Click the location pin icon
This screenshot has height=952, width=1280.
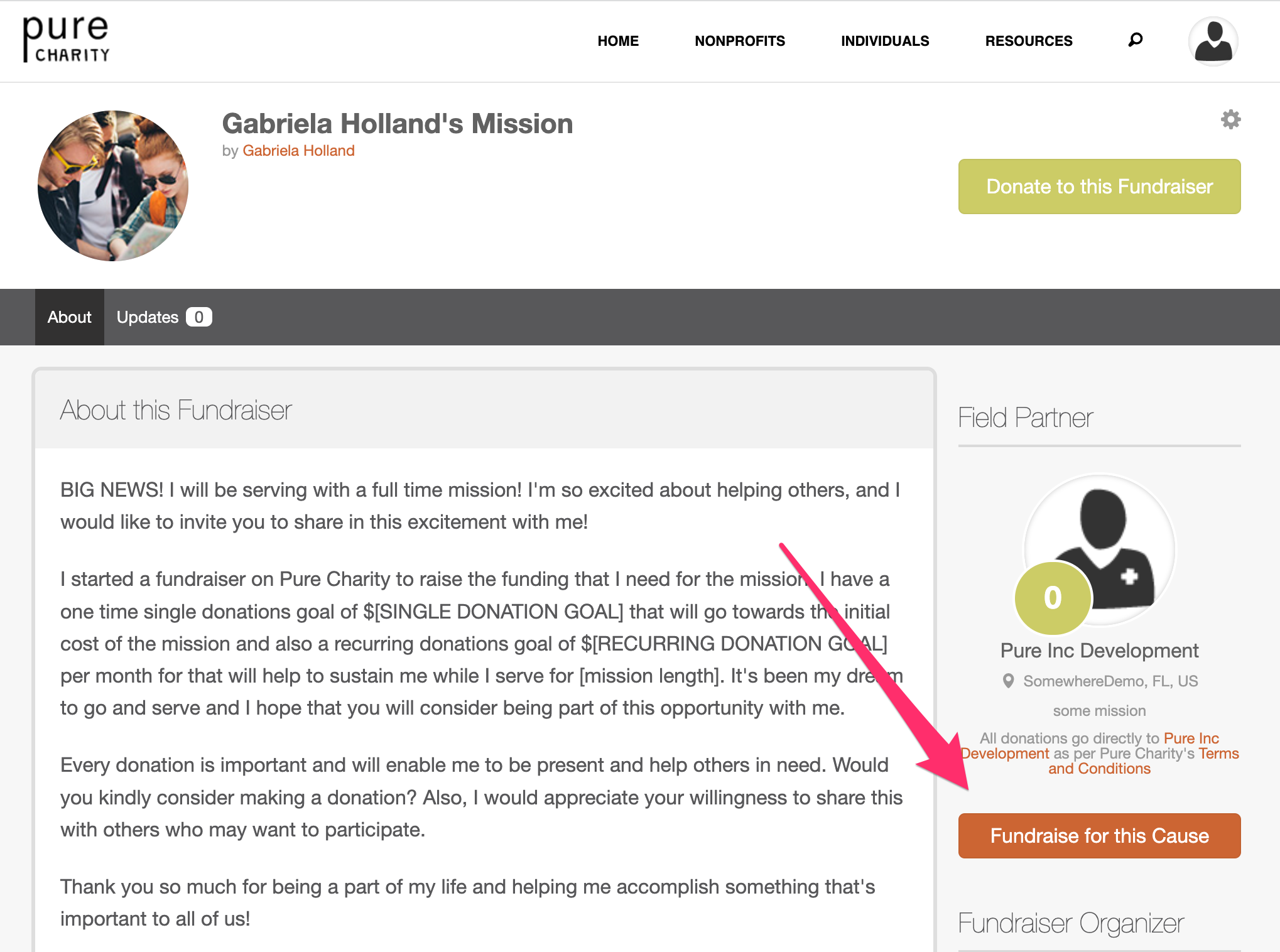click(x=1008, y=681)
